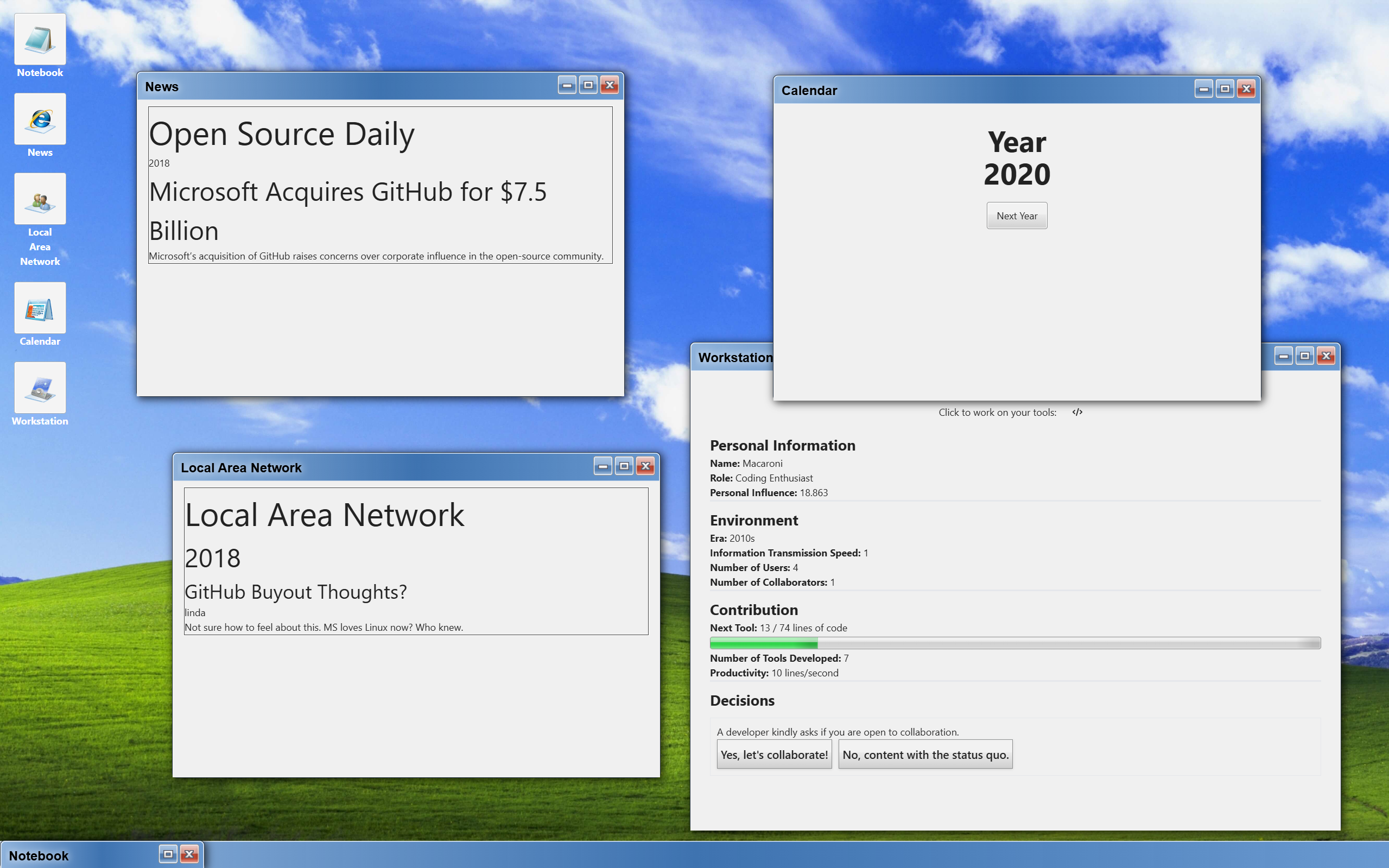Close the Local Area Network window
Screen dimensions: 1389x868
click(x=646, y=466)
